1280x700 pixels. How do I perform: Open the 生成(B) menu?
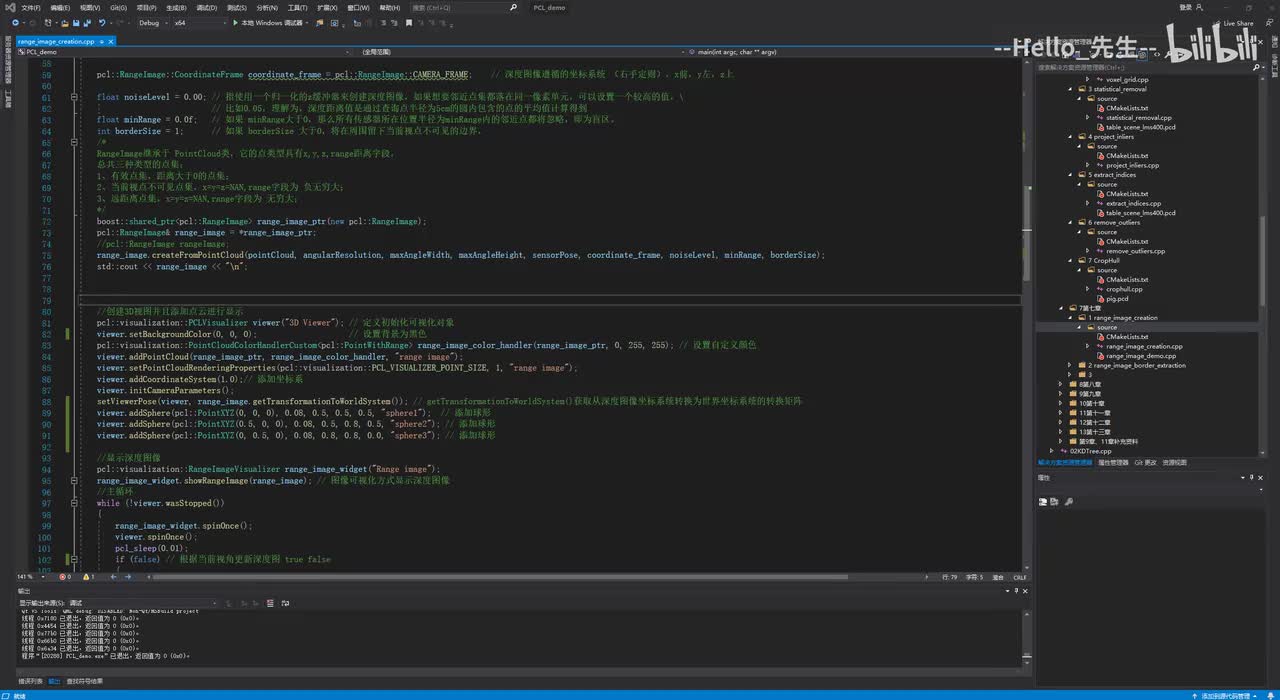[176, 7]
